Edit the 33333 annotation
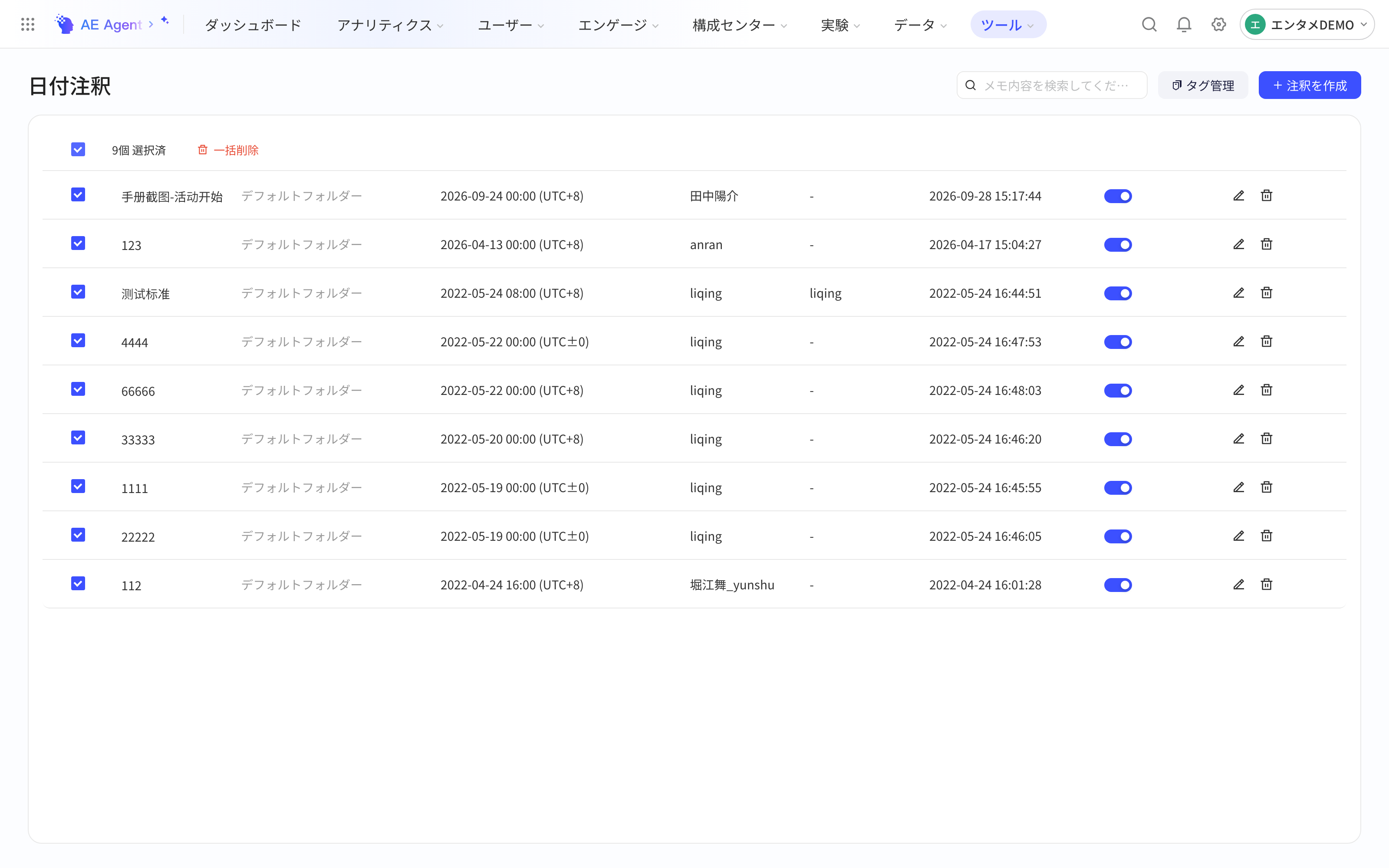This screenshot has height=868, width=1389. [x=1239, y=439]
